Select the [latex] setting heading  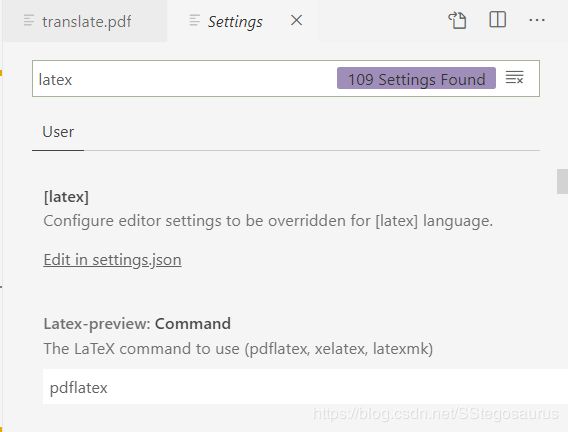(66, 197)
